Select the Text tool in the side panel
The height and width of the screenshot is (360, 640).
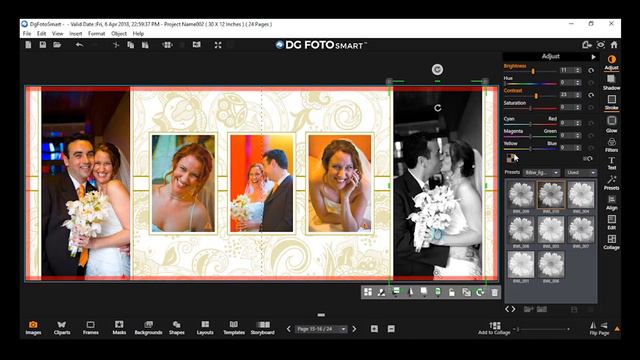pos(611,163)
